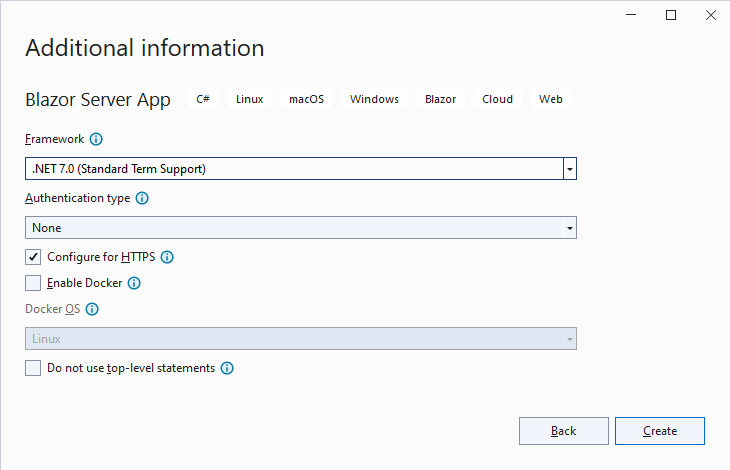This screenshot has width=730, height=470.
Task: Minimize the dialog window
Action: coord(631,15)
